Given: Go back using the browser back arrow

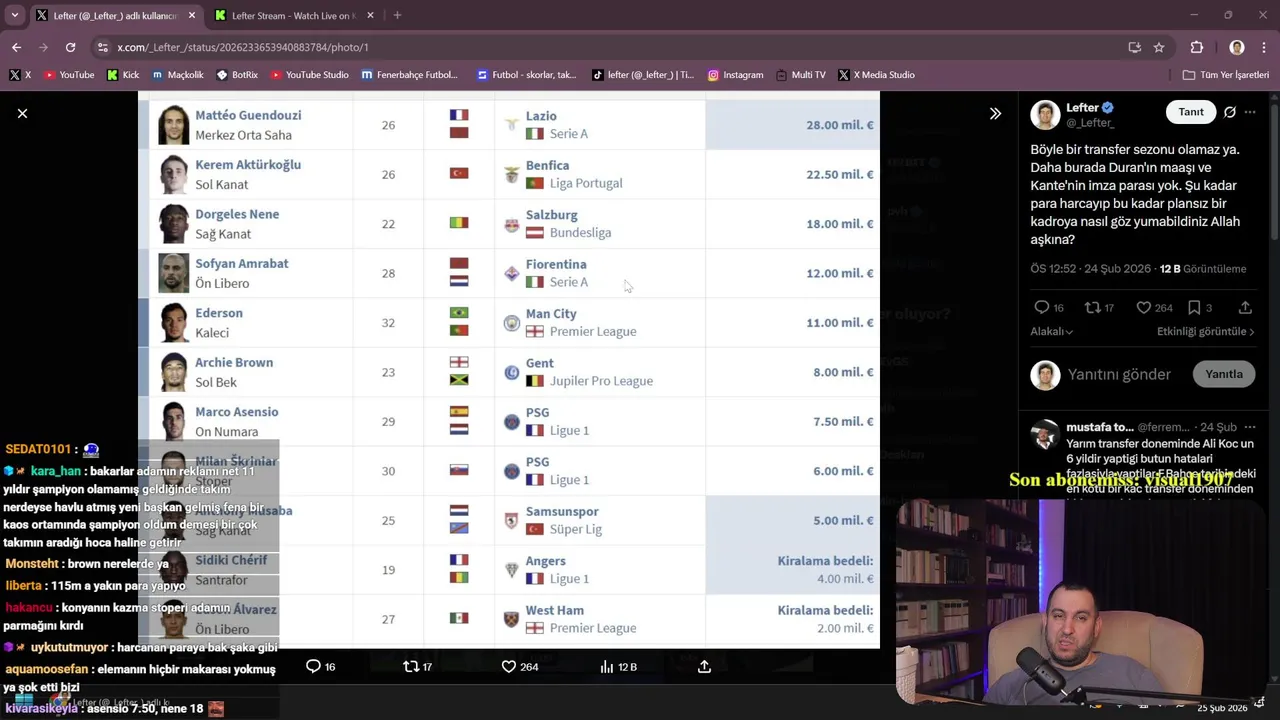Looking at the screenshot, I should (x=16, y=47).
